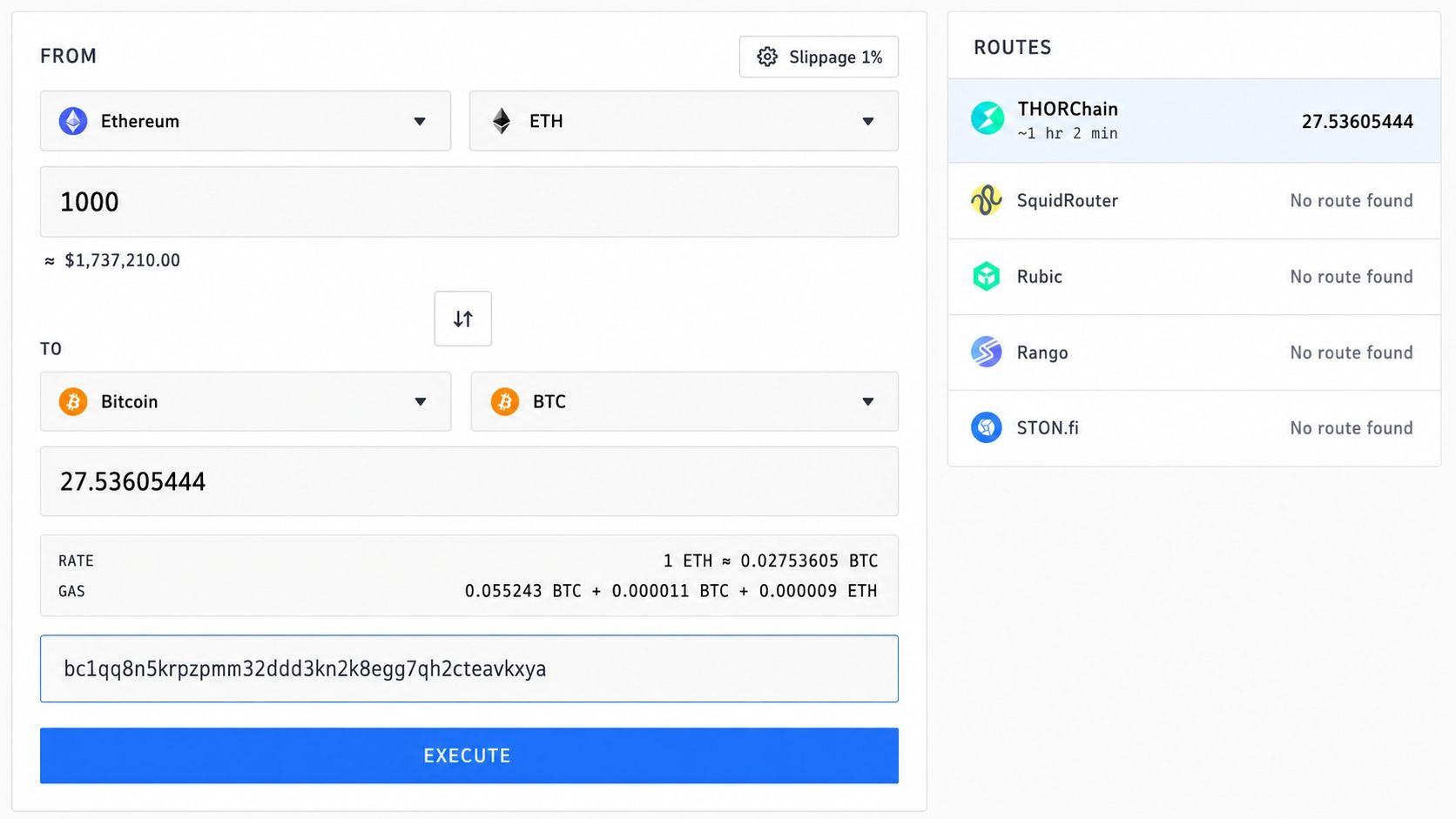Click the ETH token diamond icon

[502, 121]
